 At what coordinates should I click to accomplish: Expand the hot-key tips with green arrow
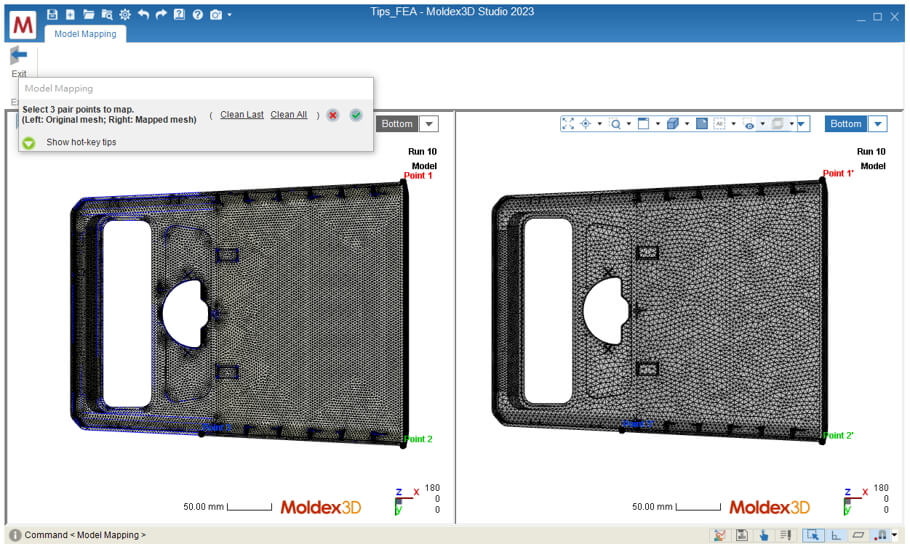tap(28, 142)
